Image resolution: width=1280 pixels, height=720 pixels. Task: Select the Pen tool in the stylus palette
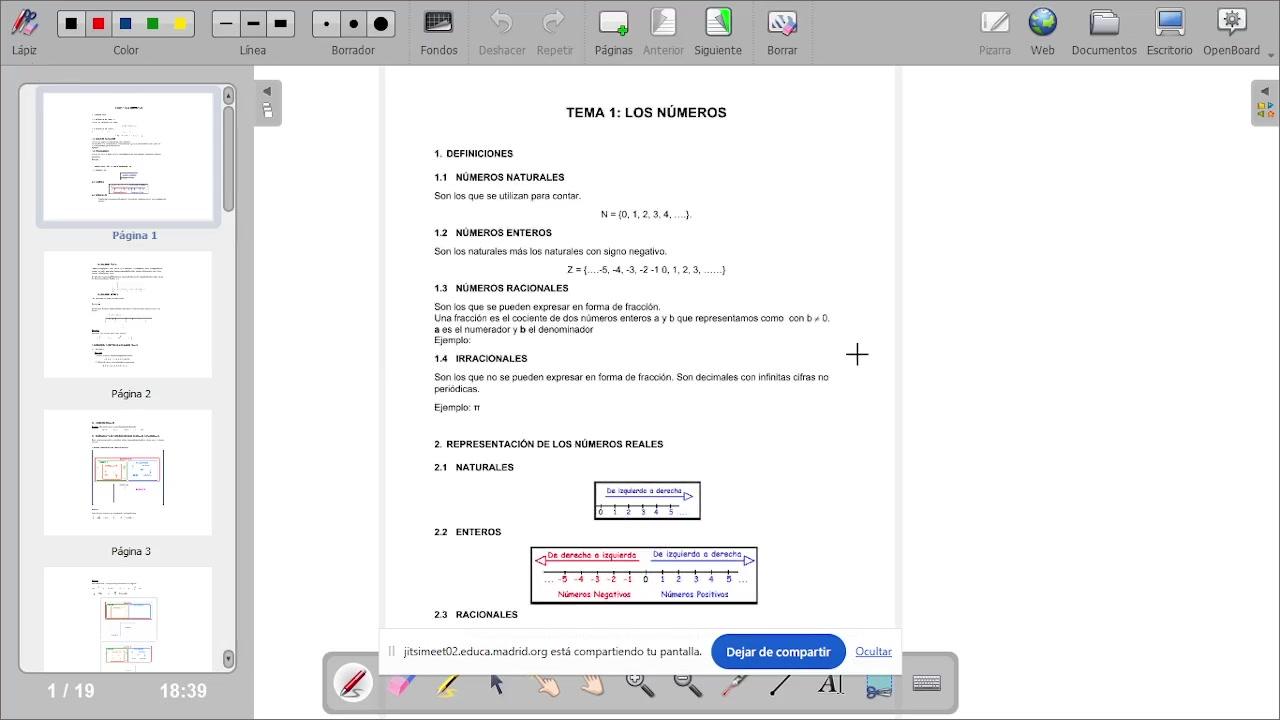point(353,683)
